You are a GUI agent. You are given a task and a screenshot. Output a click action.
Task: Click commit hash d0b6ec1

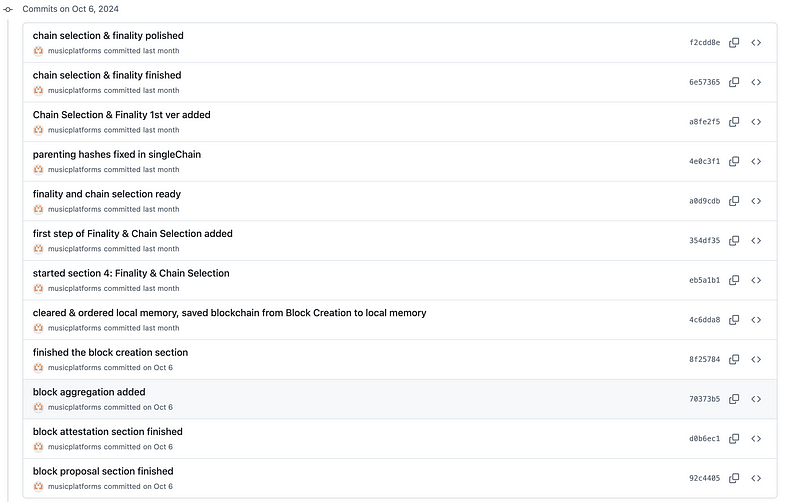tap(704, 439)
